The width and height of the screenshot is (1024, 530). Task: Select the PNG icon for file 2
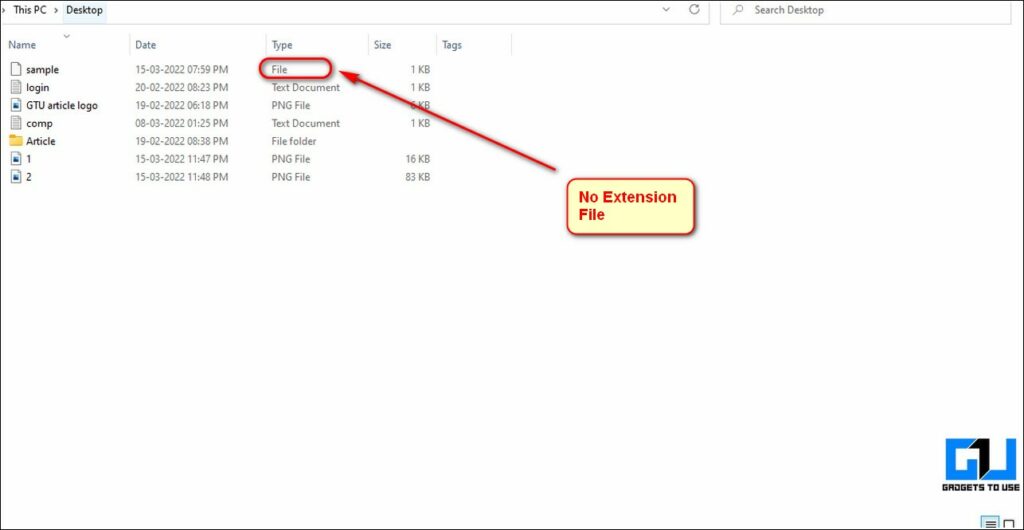[x=16, y=177]
